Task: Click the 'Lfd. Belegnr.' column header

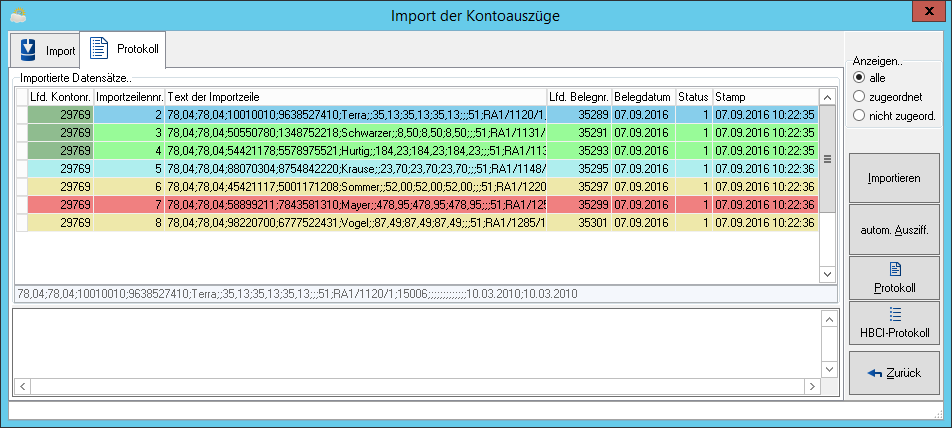Action: coord(579,97)
